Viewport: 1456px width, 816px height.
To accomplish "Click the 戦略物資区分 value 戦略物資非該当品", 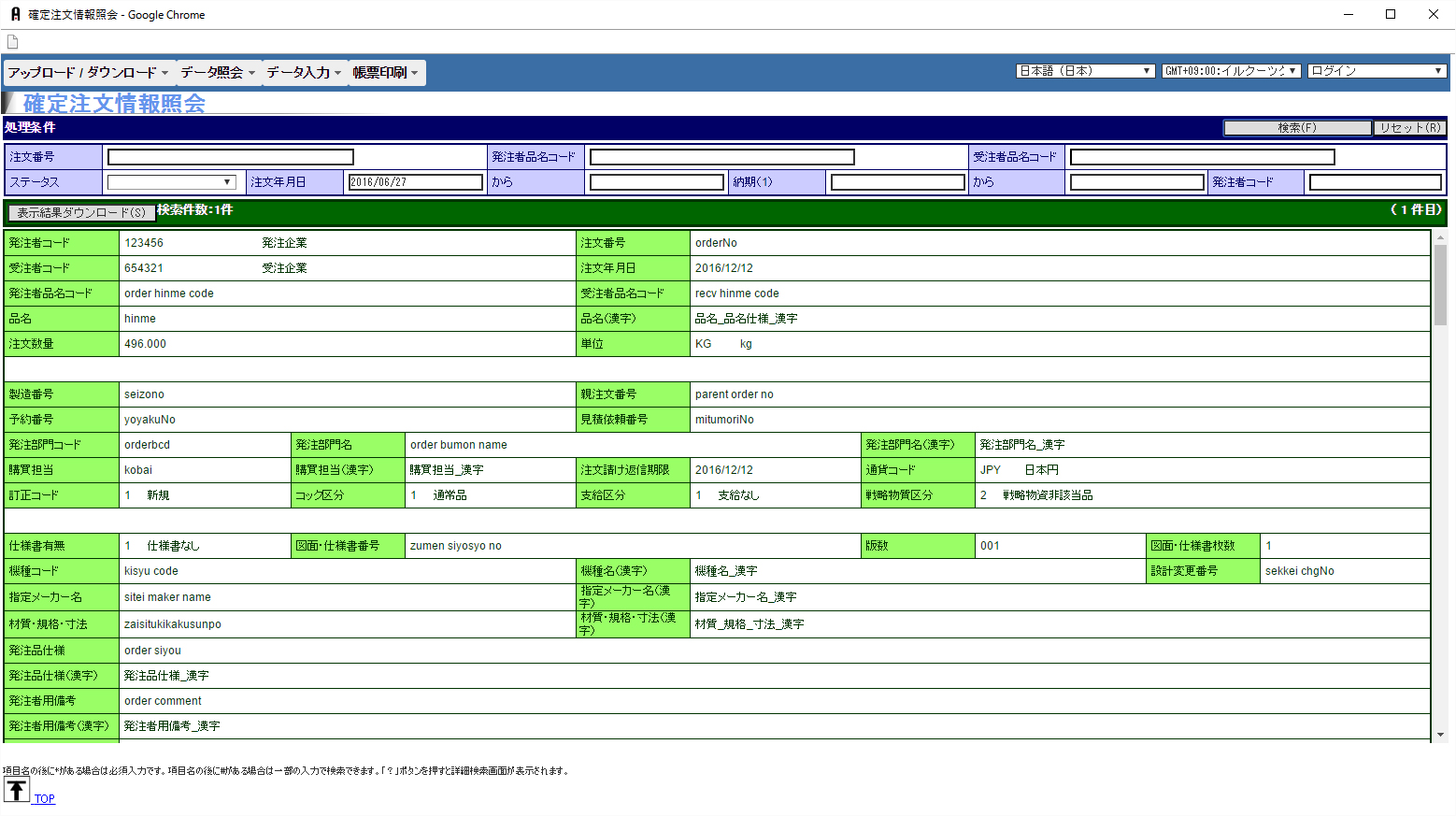I will (x=1048, y=495).
